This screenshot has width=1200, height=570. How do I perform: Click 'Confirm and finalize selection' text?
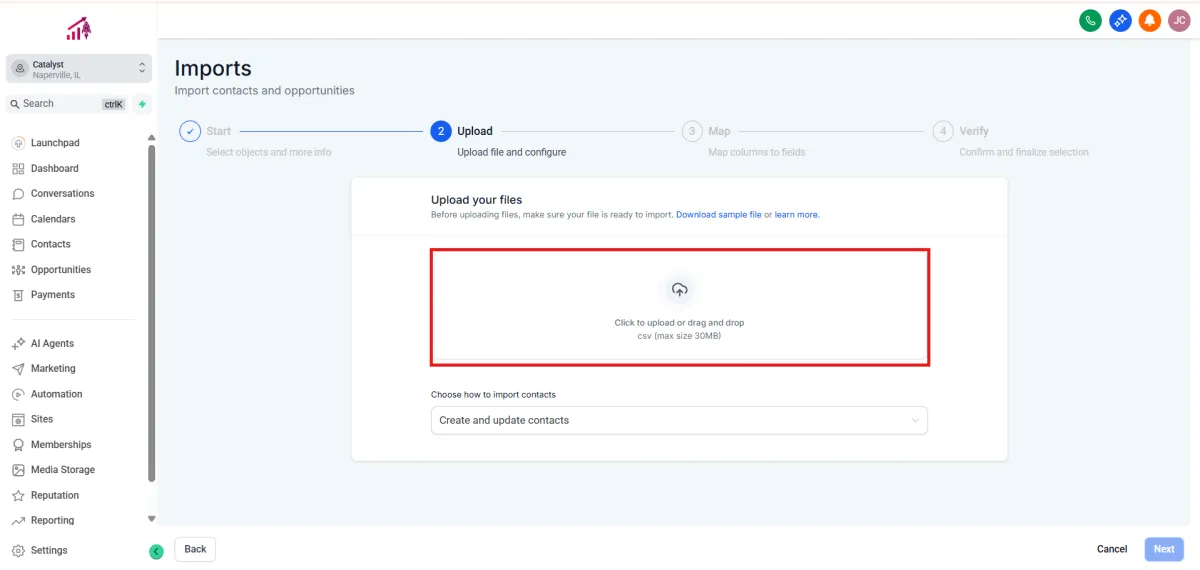(x=1024, y=152)
